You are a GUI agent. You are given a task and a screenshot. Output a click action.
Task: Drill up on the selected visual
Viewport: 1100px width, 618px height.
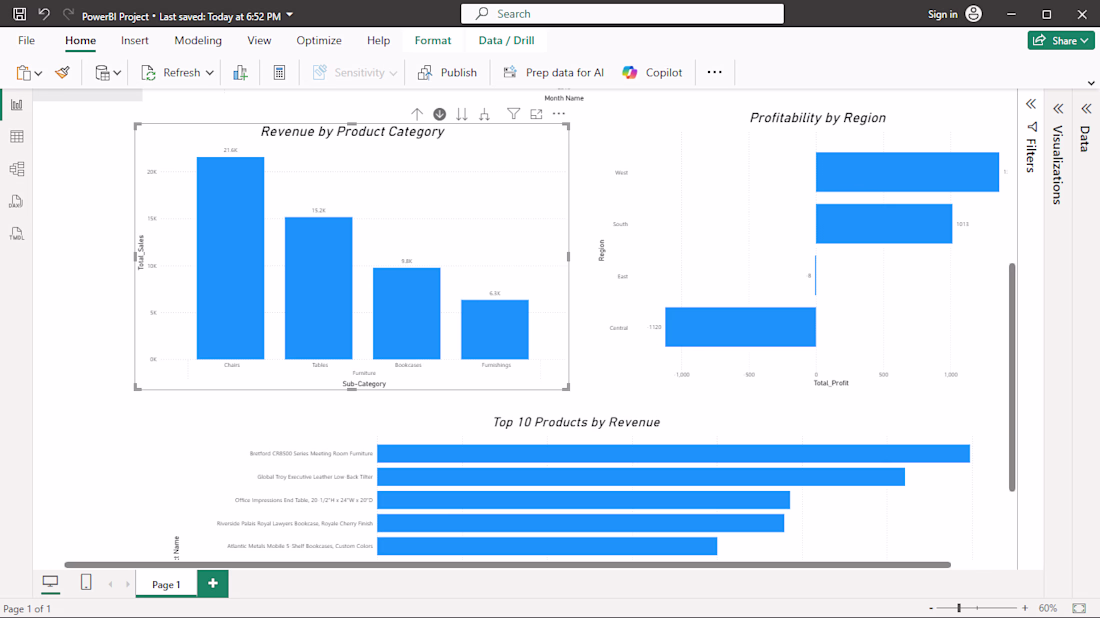(417, 114)
